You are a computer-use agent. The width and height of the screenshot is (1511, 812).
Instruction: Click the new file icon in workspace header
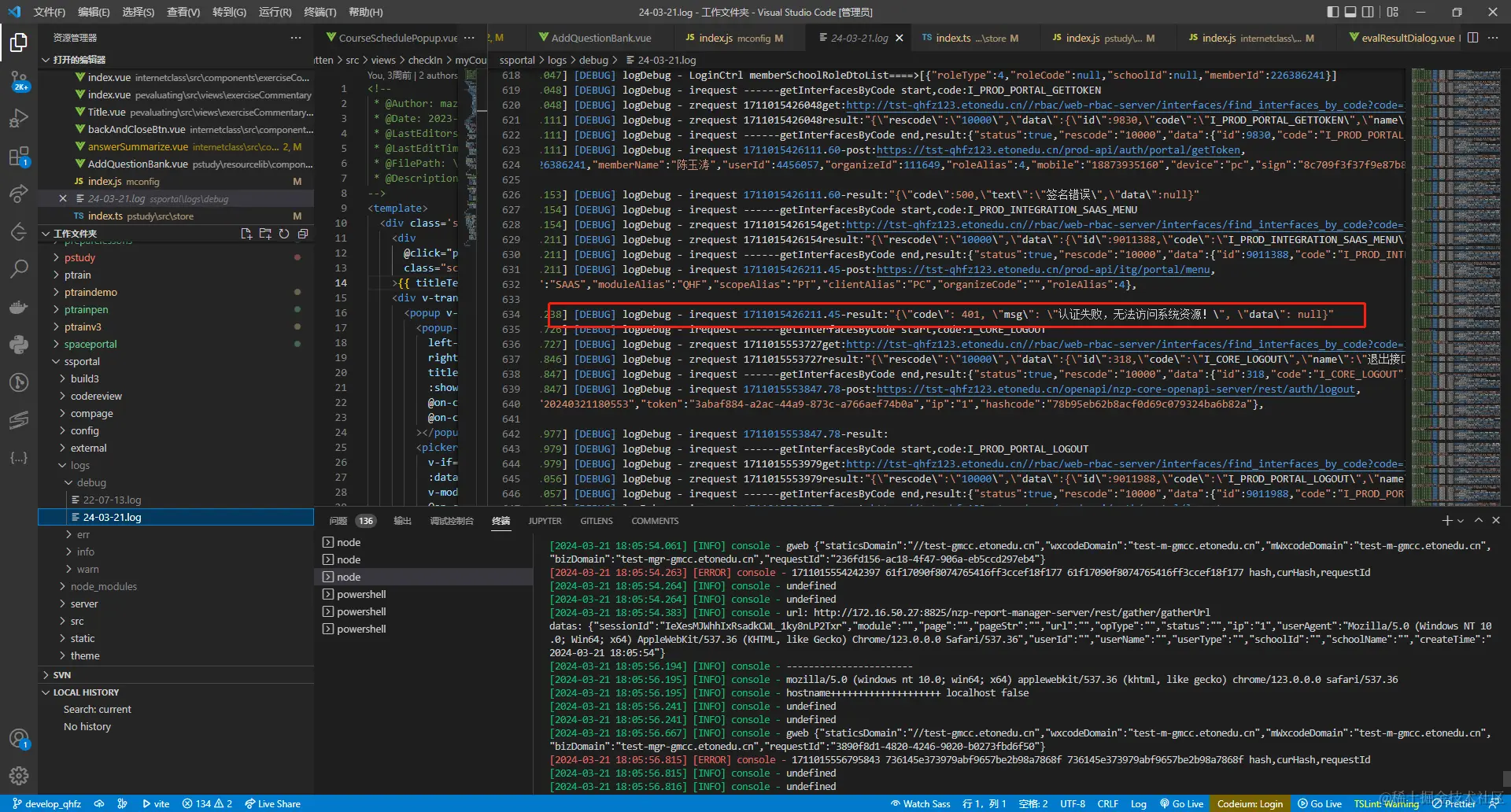(x=246, y=234)
